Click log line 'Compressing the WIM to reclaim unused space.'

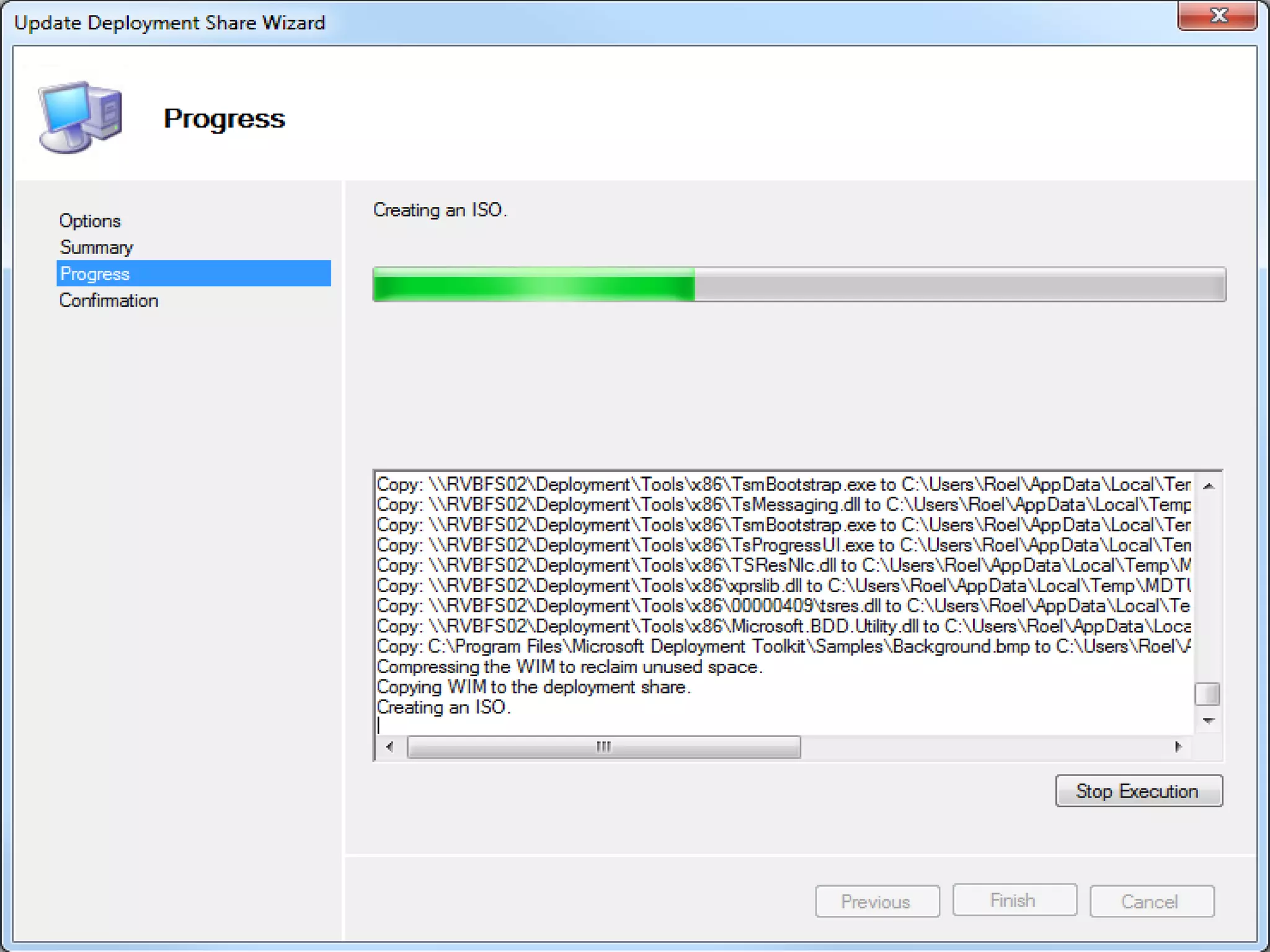click(x=569, y=667)
